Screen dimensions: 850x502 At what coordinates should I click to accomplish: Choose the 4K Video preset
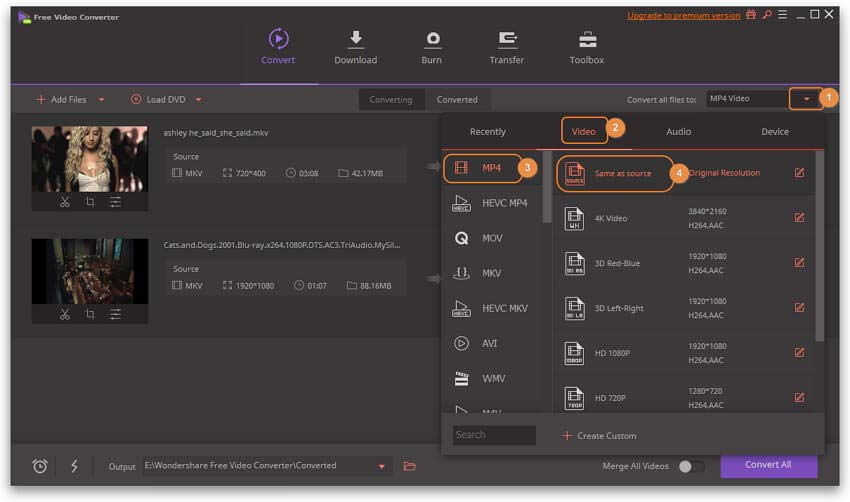[684, 218]
